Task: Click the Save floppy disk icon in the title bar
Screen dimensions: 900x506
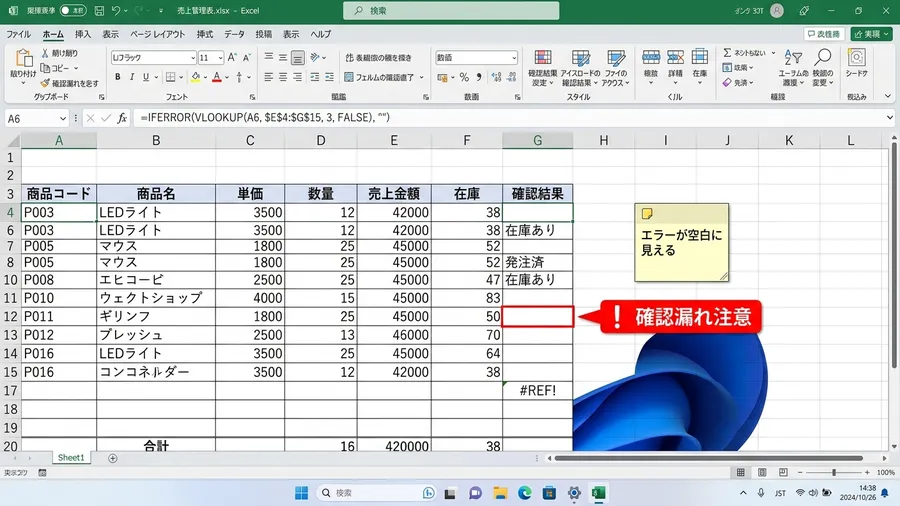Action: [x=99, y=10]
